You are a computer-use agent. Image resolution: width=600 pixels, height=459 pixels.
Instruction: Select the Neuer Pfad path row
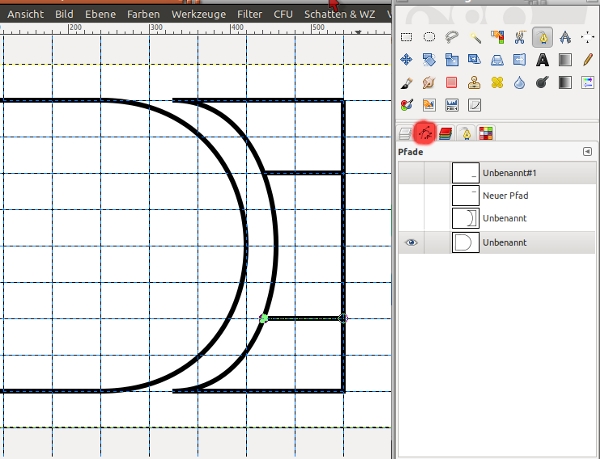coord(497,195)
